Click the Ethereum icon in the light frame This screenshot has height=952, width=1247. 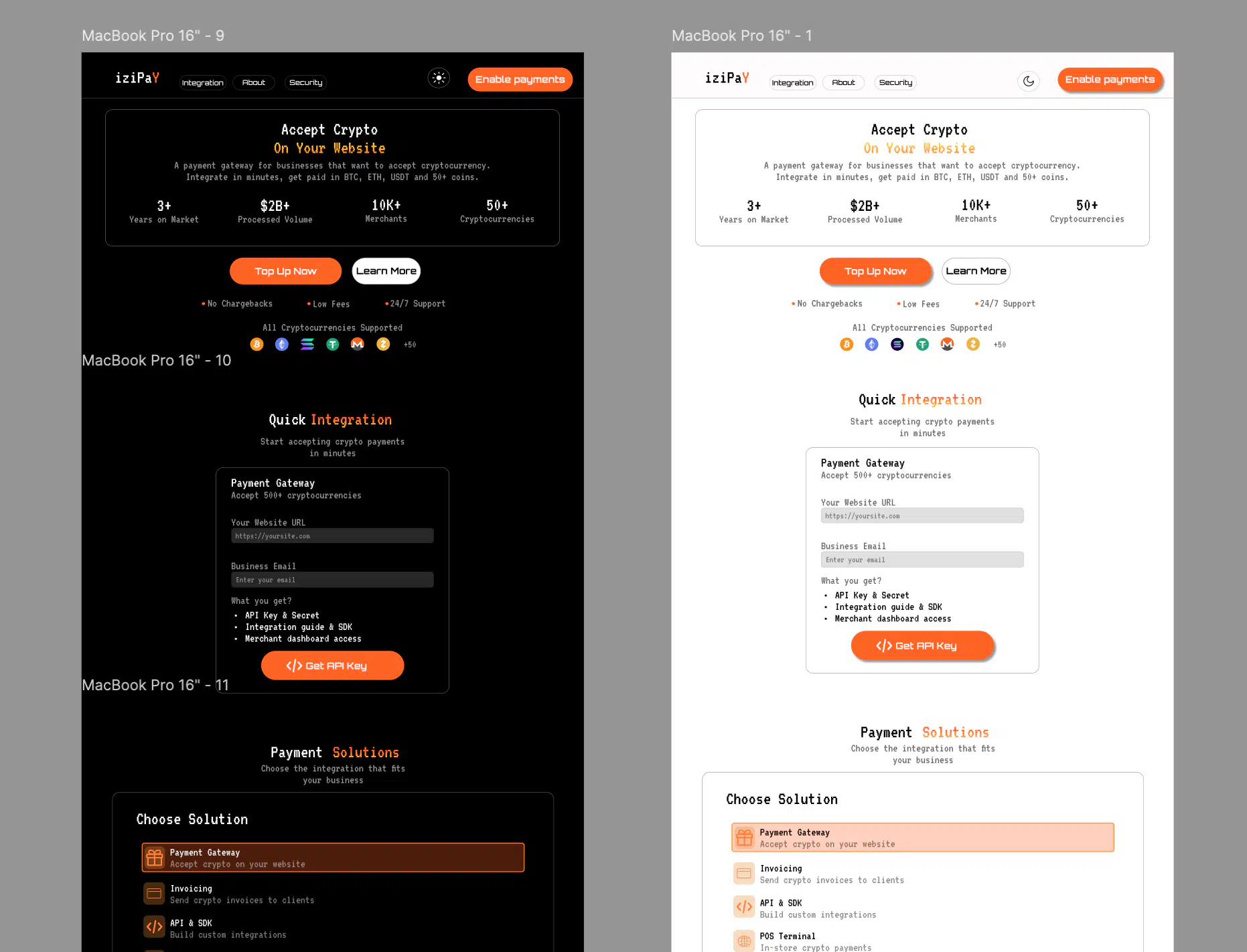(x=871, y=344)
